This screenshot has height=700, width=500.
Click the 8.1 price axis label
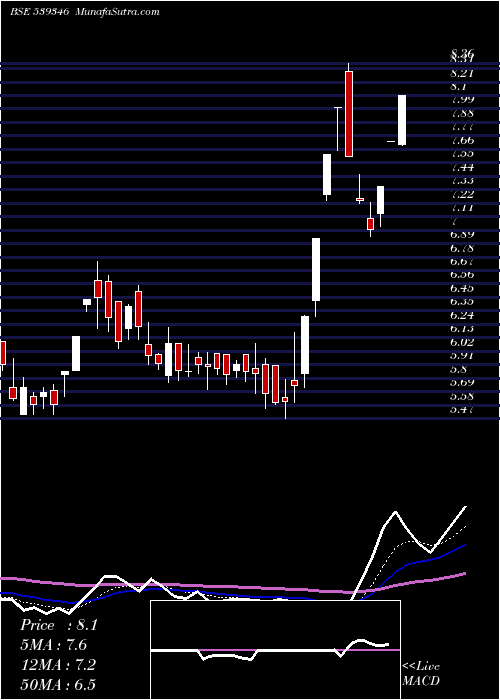(458, 87)
